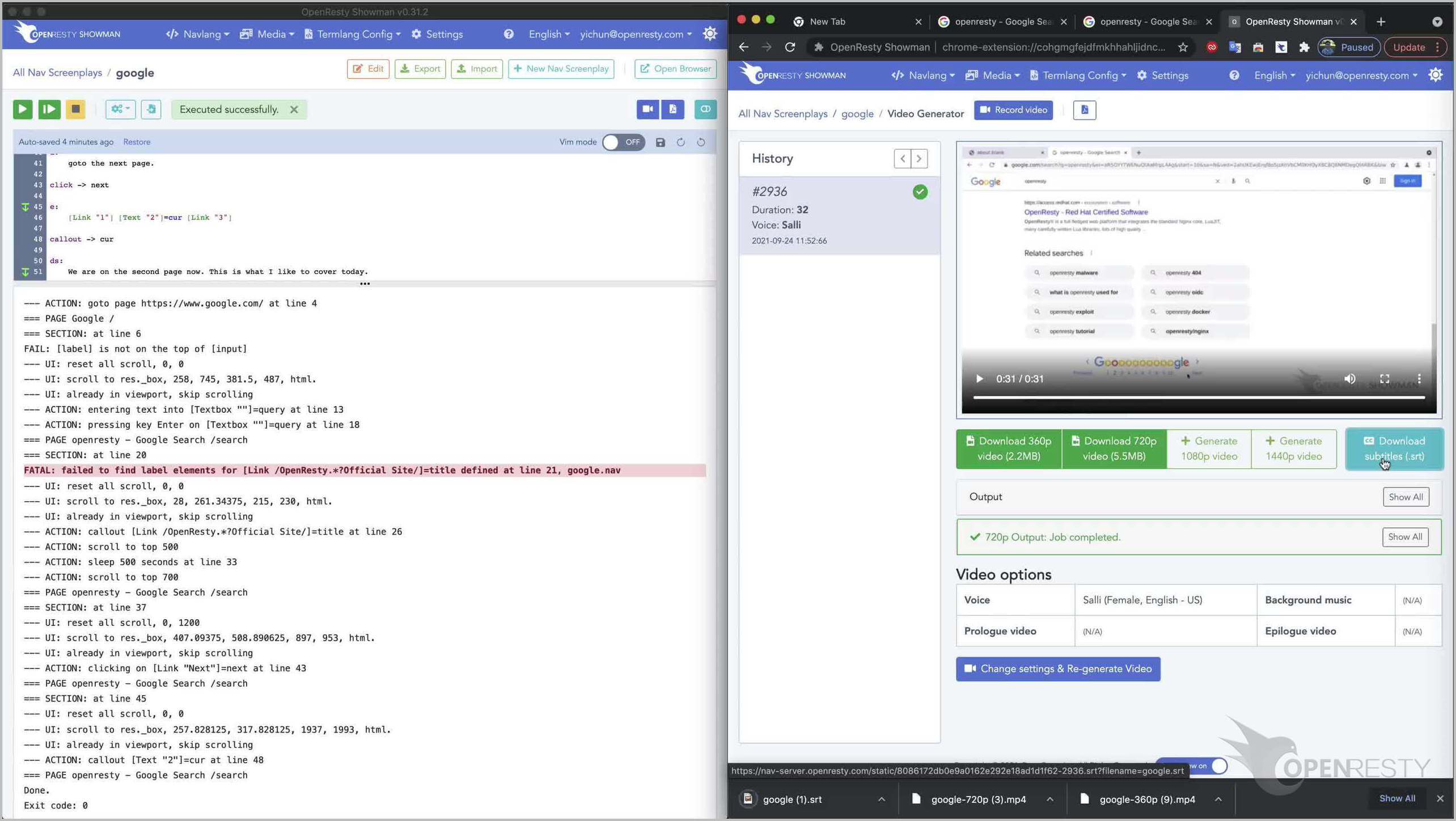Click the Record video button
The width and height of the screenshot is (1456, 821).
tap(1013, 110)
